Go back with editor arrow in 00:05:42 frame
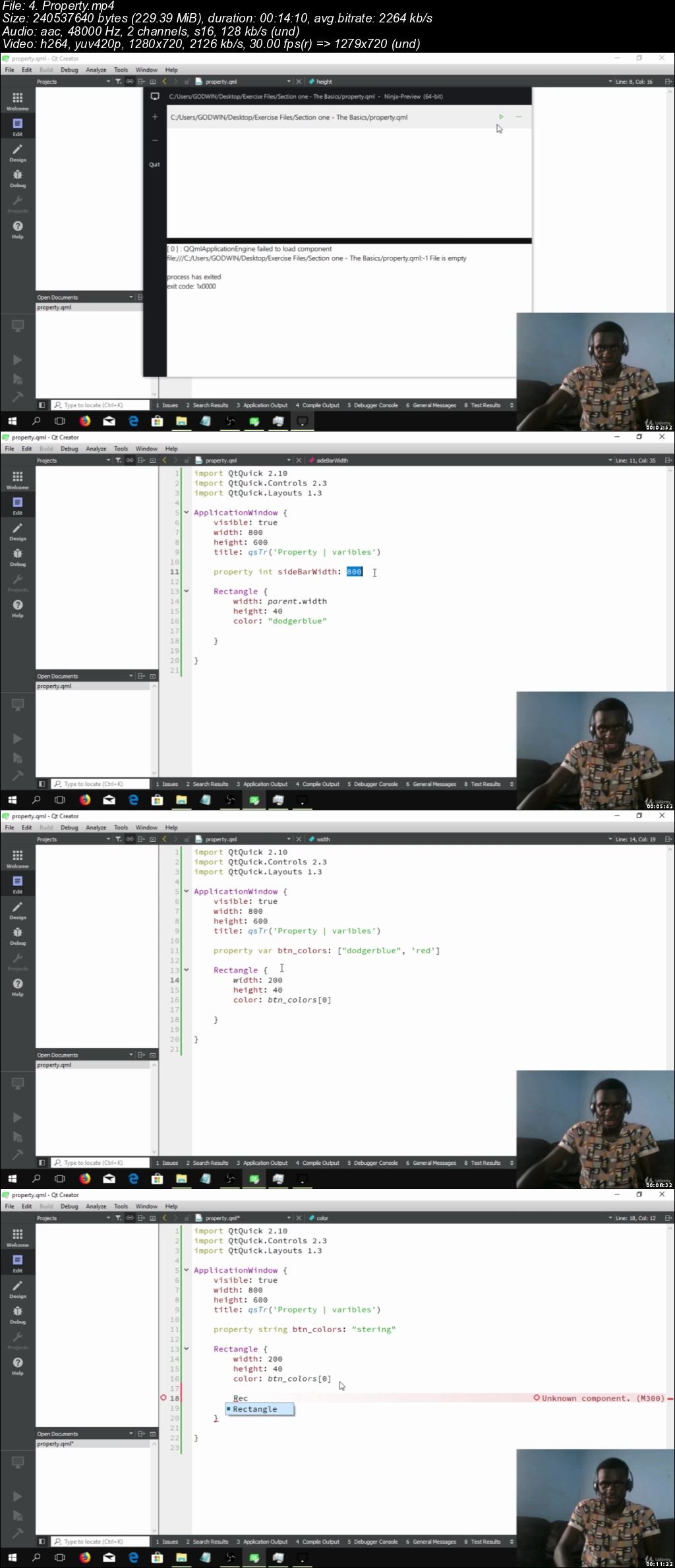 tap(165, 461)
